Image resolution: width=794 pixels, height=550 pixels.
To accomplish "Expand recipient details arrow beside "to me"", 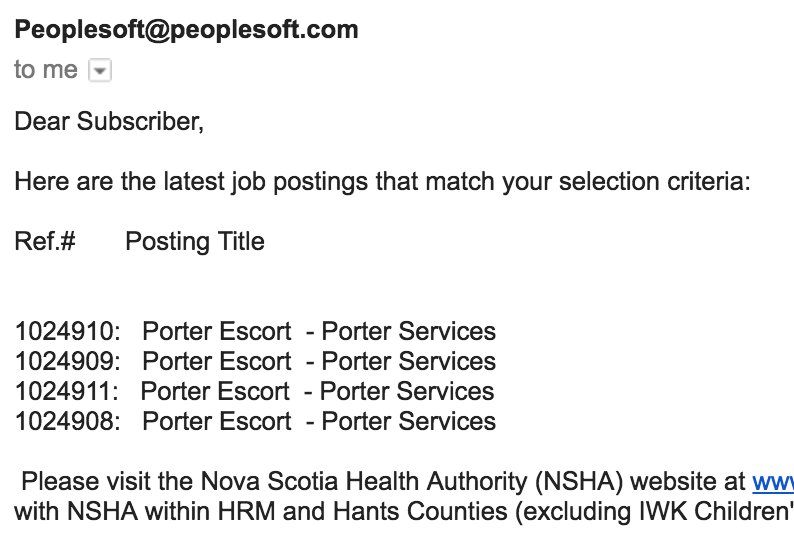I will click(99, 70).
